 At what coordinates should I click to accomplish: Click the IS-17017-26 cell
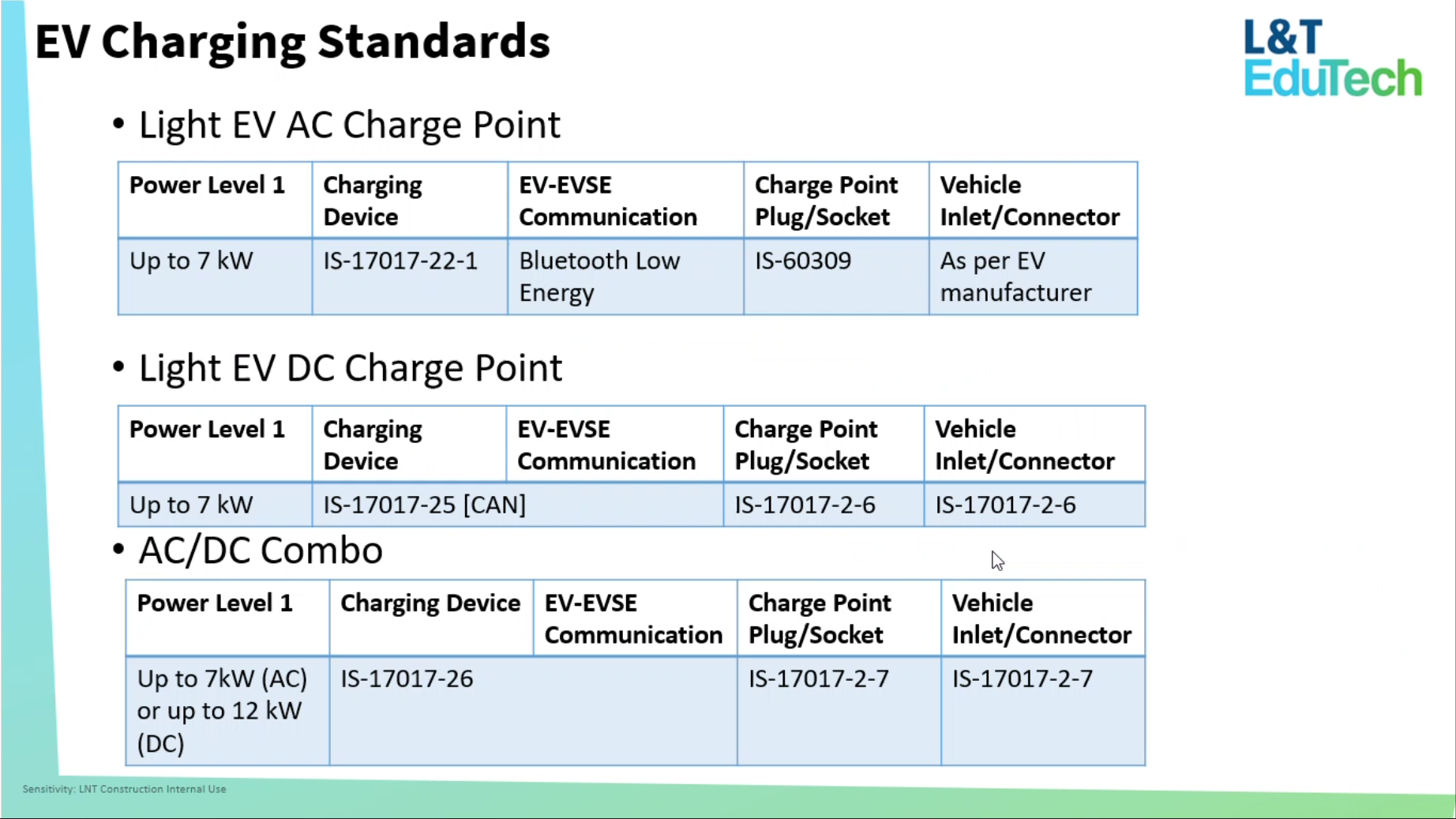click(407, 679)
